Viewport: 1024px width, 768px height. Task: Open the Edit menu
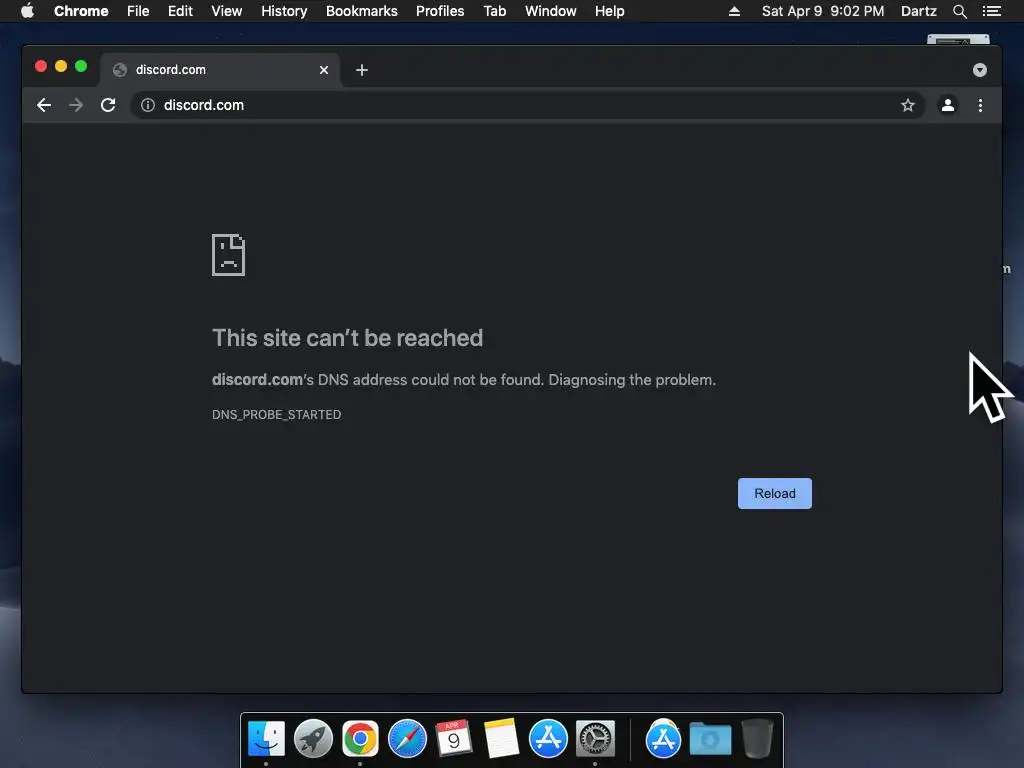coord(180,11)
